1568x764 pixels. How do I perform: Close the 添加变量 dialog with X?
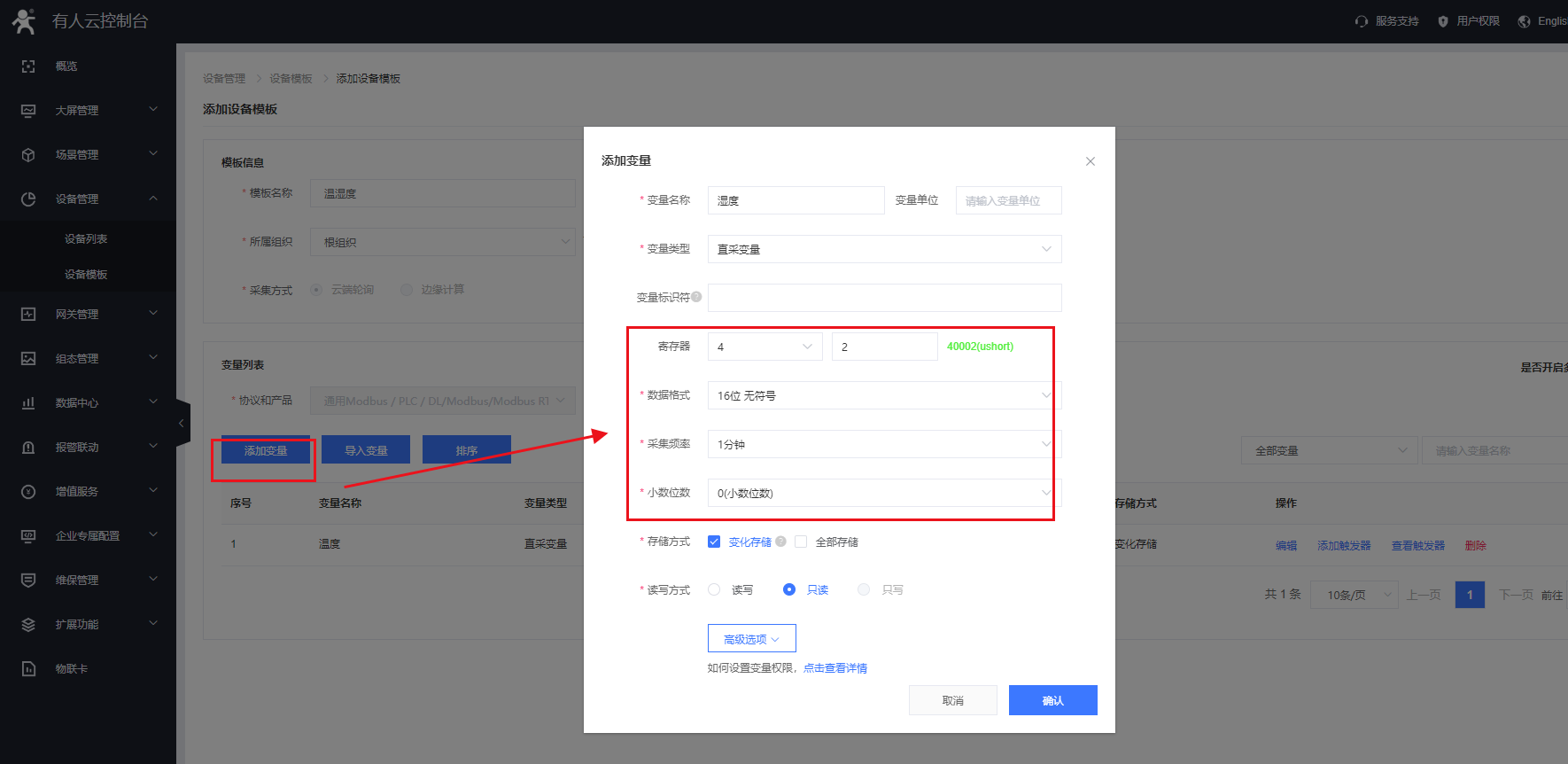pyautogui.click(x=1091, y=161)
